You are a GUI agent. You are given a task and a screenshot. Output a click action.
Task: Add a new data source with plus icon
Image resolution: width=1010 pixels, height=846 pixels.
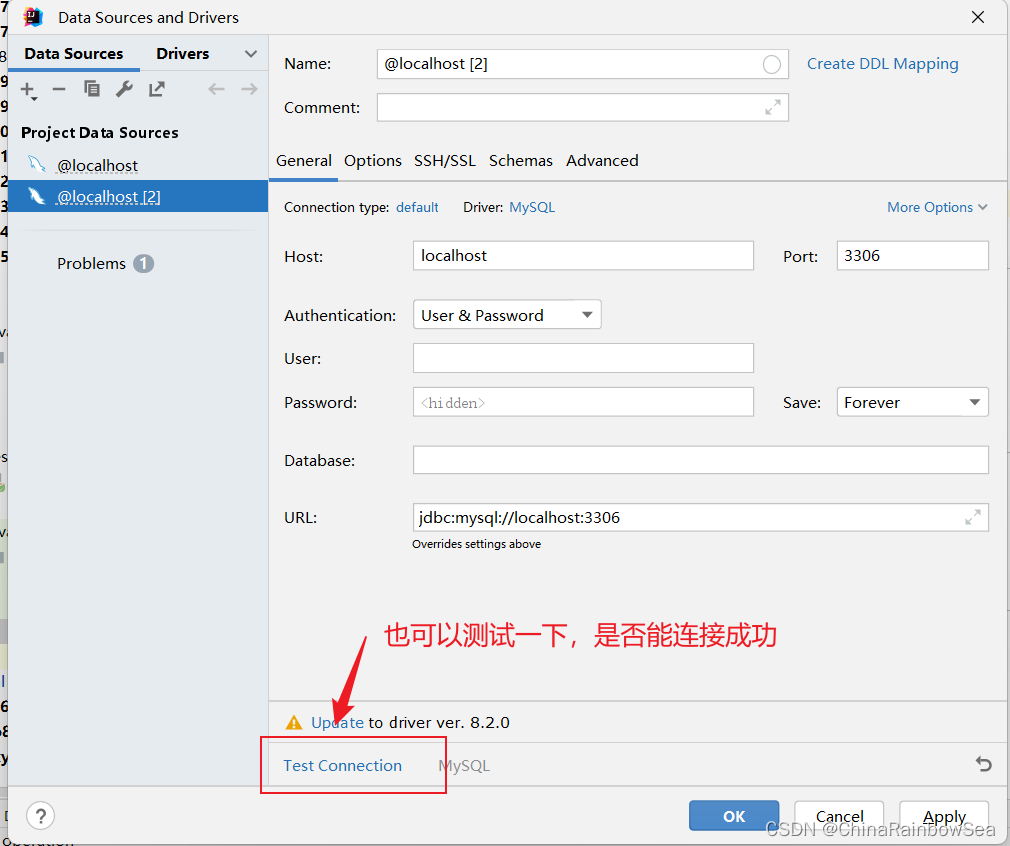[x=28, y=90]
